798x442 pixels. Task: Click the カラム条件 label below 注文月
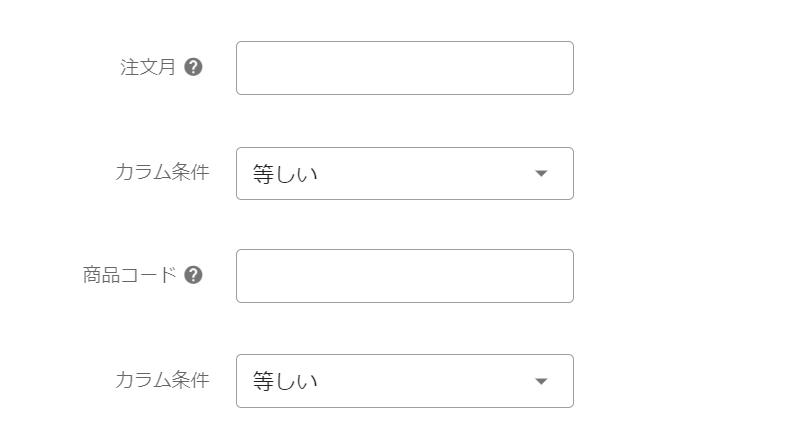pyautogui.click(x=162, y=172)
